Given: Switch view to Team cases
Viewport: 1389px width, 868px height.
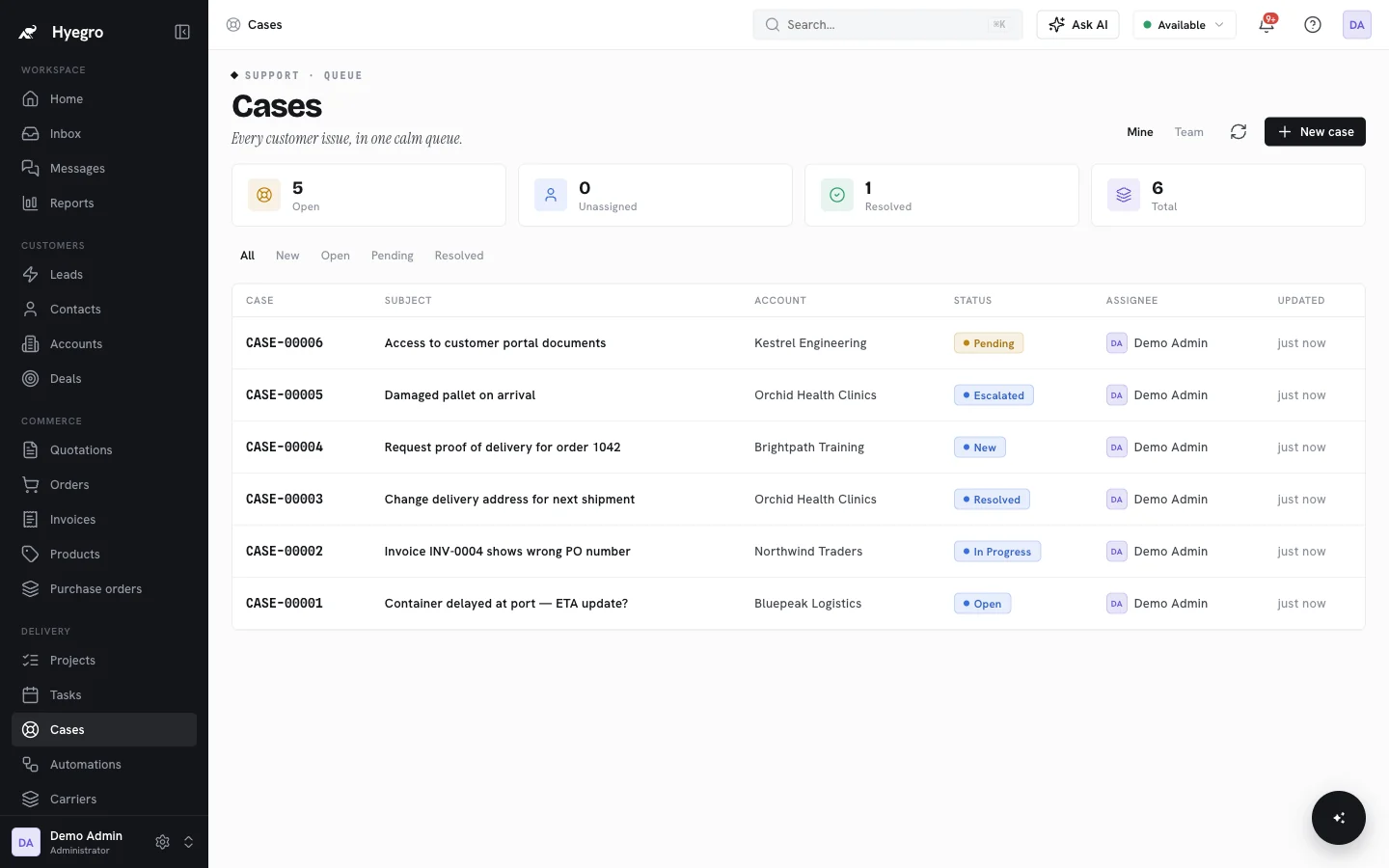Looking at the screenshot, I should point(1188,132).
